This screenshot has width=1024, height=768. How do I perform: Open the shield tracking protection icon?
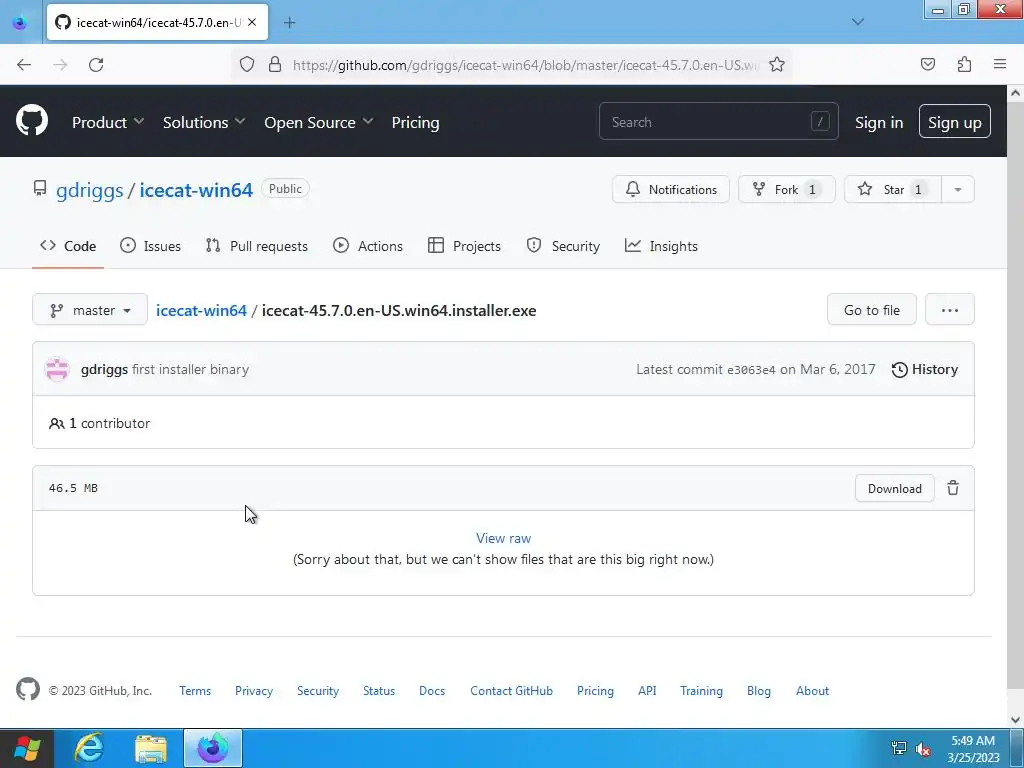click(x=247, y=64)
